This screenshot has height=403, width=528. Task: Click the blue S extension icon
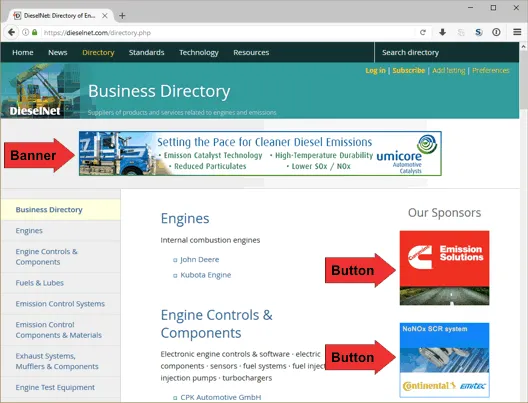point(478,32)
